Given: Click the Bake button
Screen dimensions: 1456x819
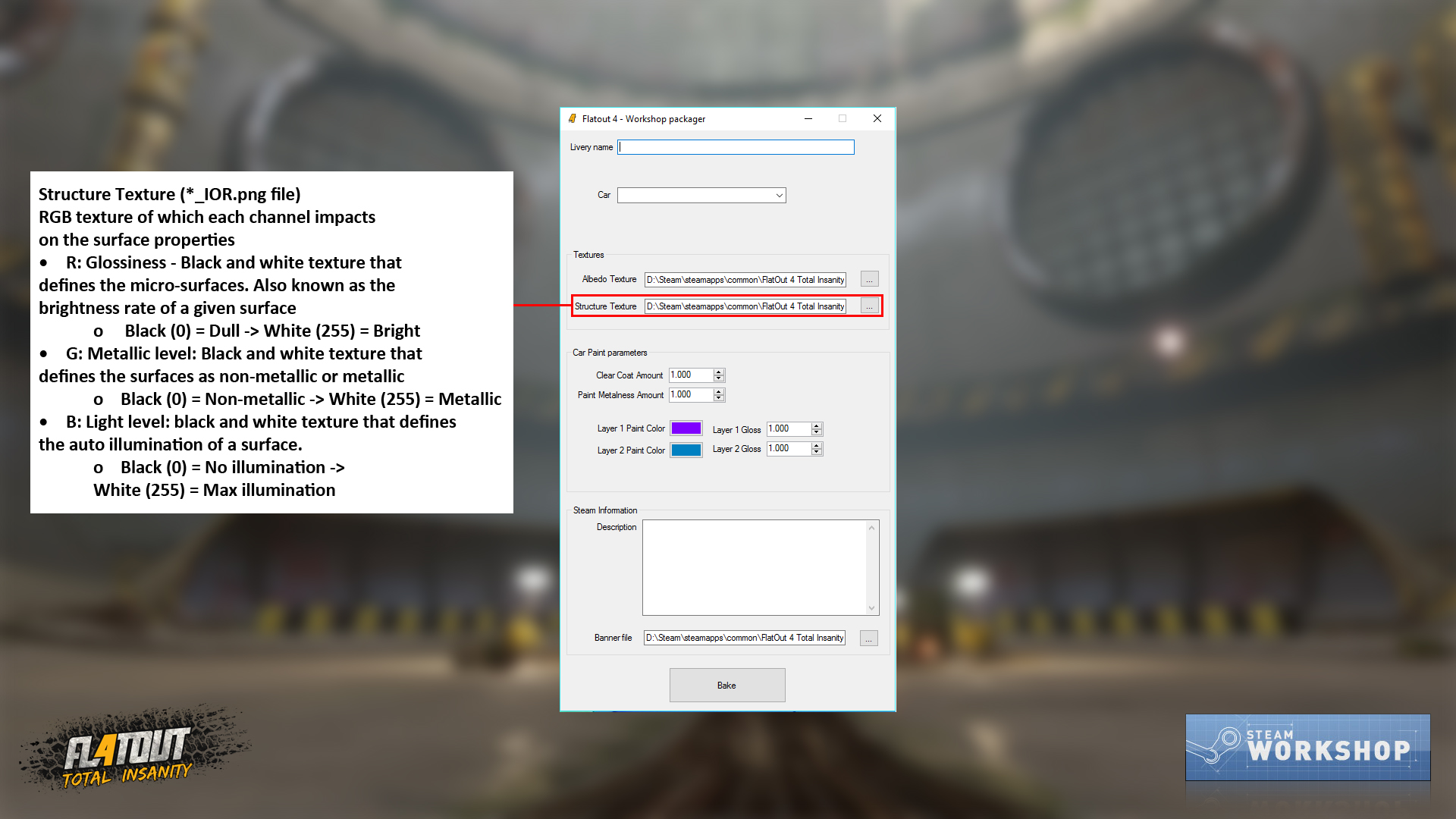Looking at the screenshot, I should pos(727,685).
